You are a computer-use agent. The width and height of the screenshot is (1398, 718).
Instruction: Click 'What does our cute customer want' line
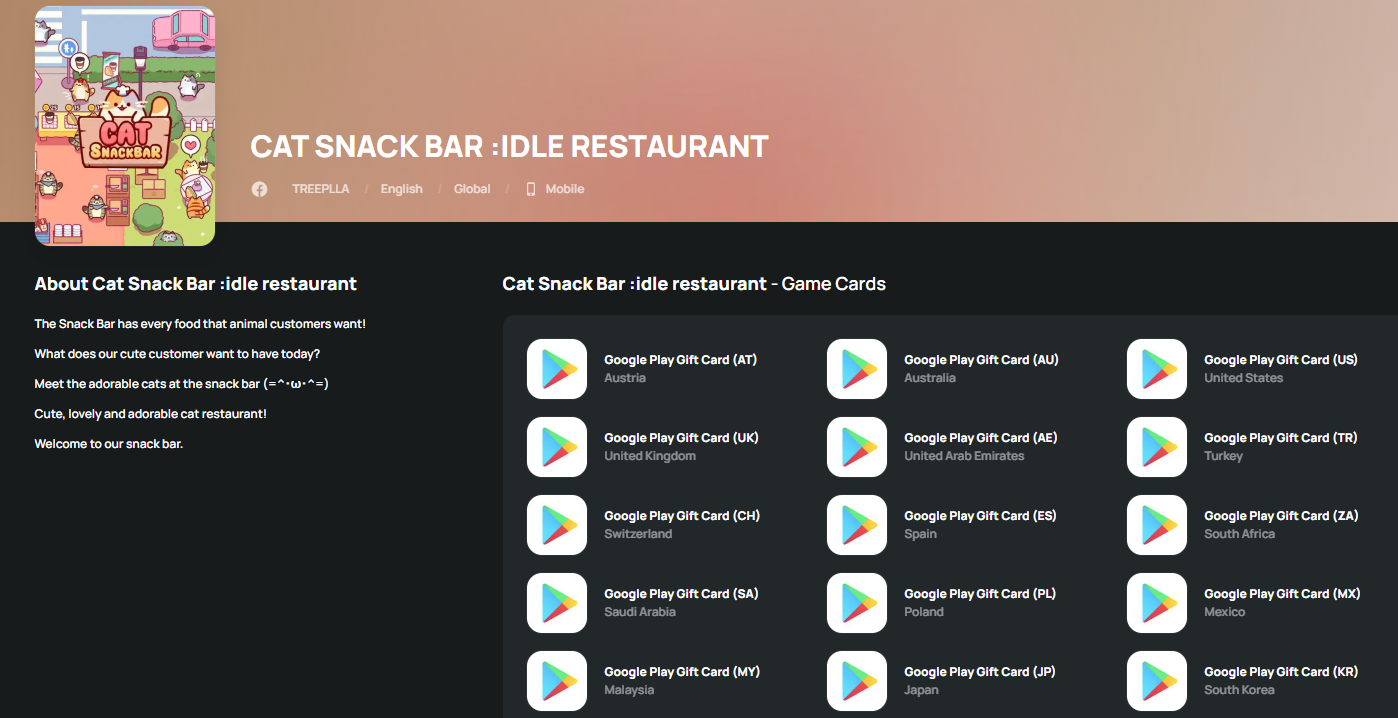pyautogui.click(x=177, y=354)
